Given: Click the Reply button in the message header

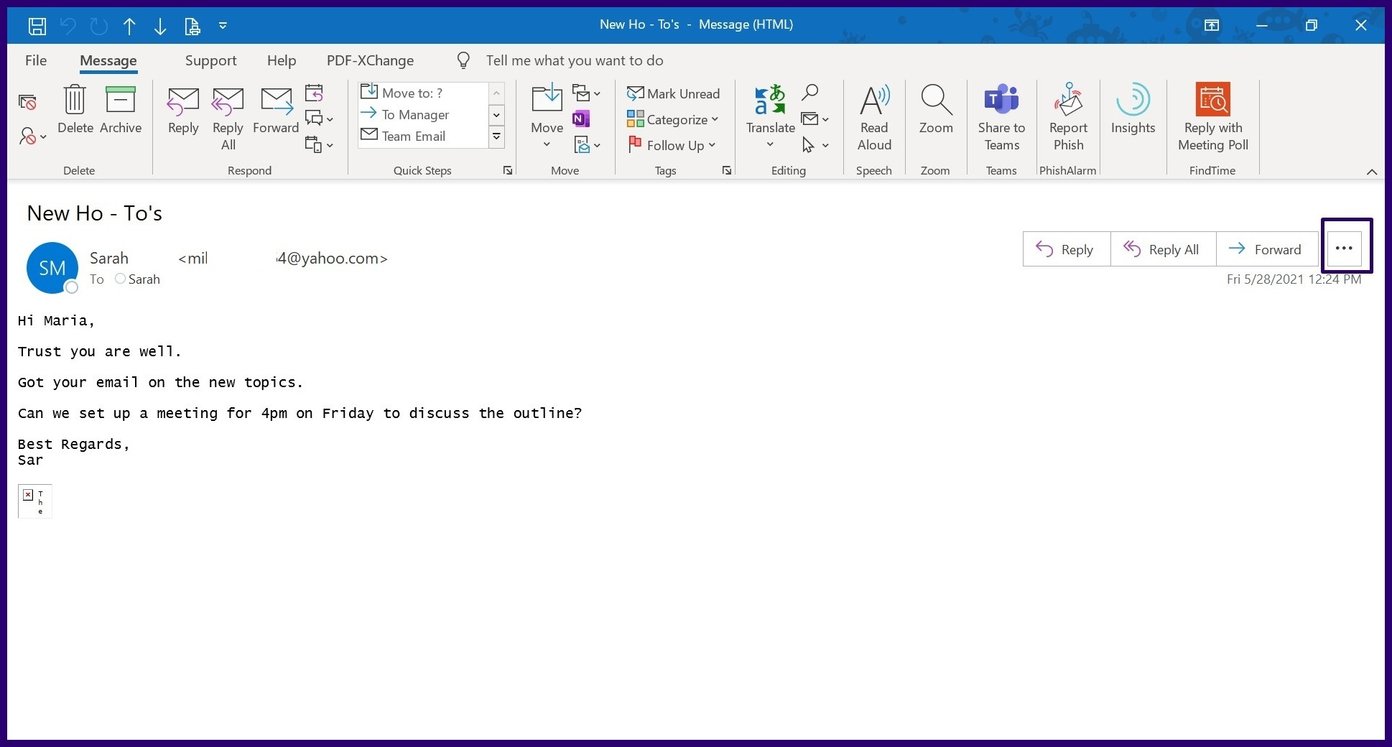Looking at the screenshot, I should [x=1066, y=249].
